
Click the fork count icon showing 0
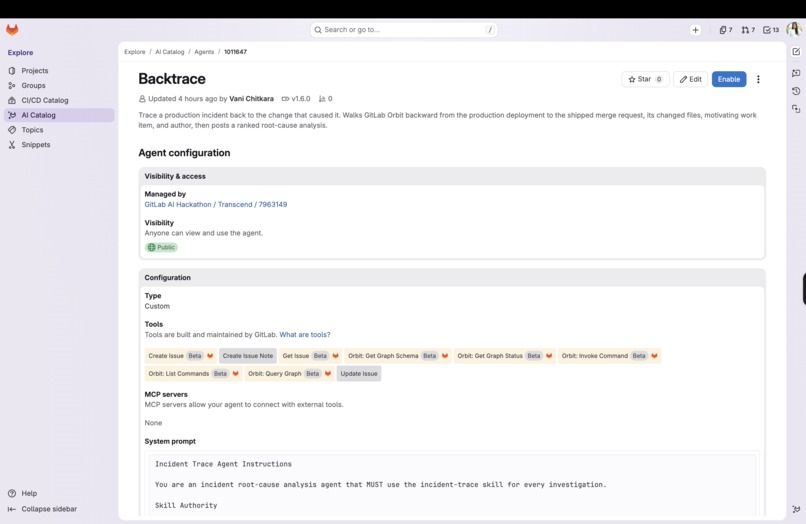click(325, 99)
